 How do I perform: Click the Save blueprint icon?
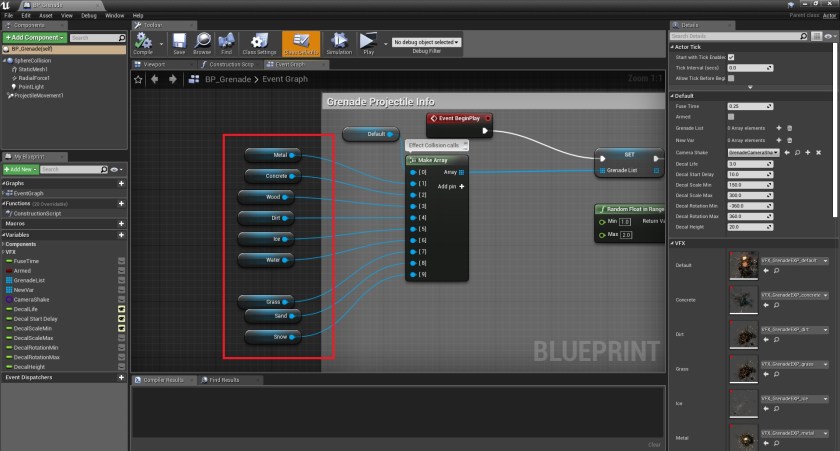(x=179, y=42)
